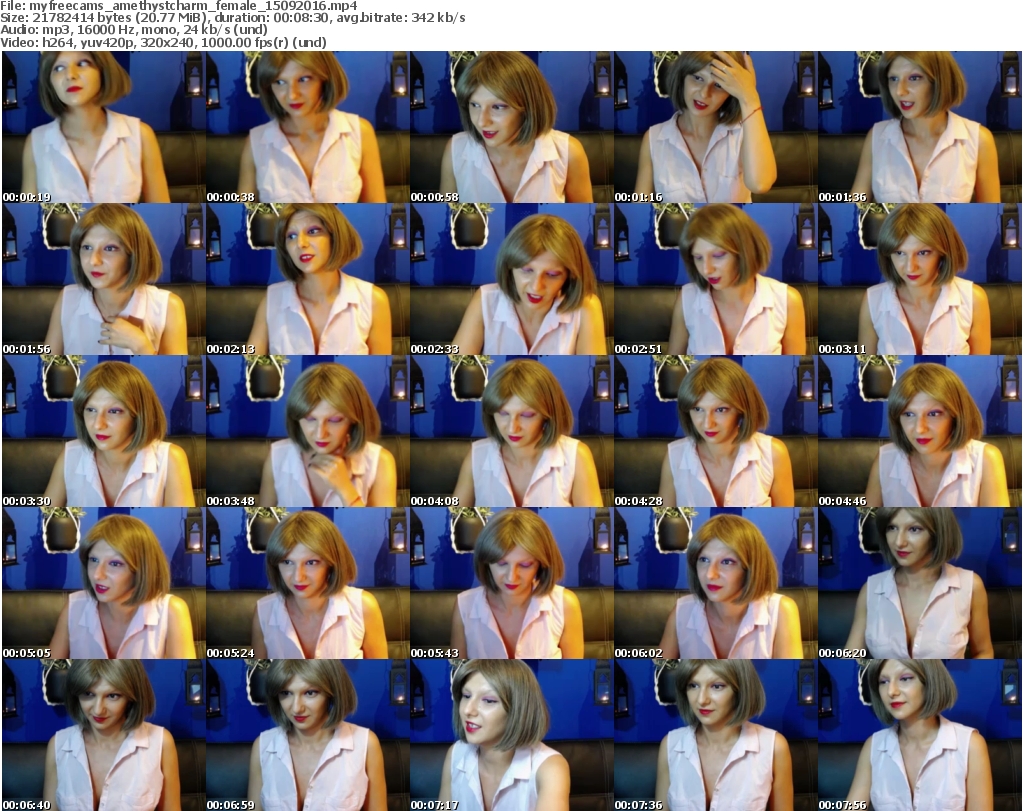Click the Video line mentioning h264, 320x240
The height and width of the screenshot is (811, 1024).
click(x=163, y=42)
